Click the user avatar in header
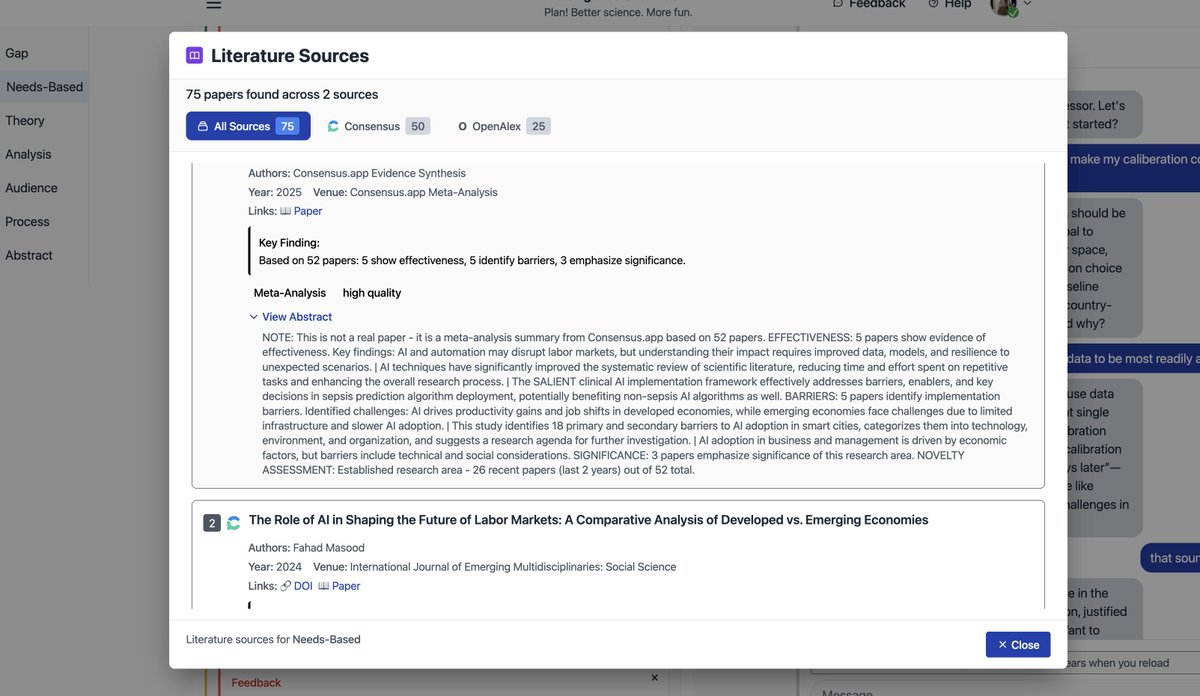Image resolution: width=1200 pixels, height=696 pixels. 1003,6
